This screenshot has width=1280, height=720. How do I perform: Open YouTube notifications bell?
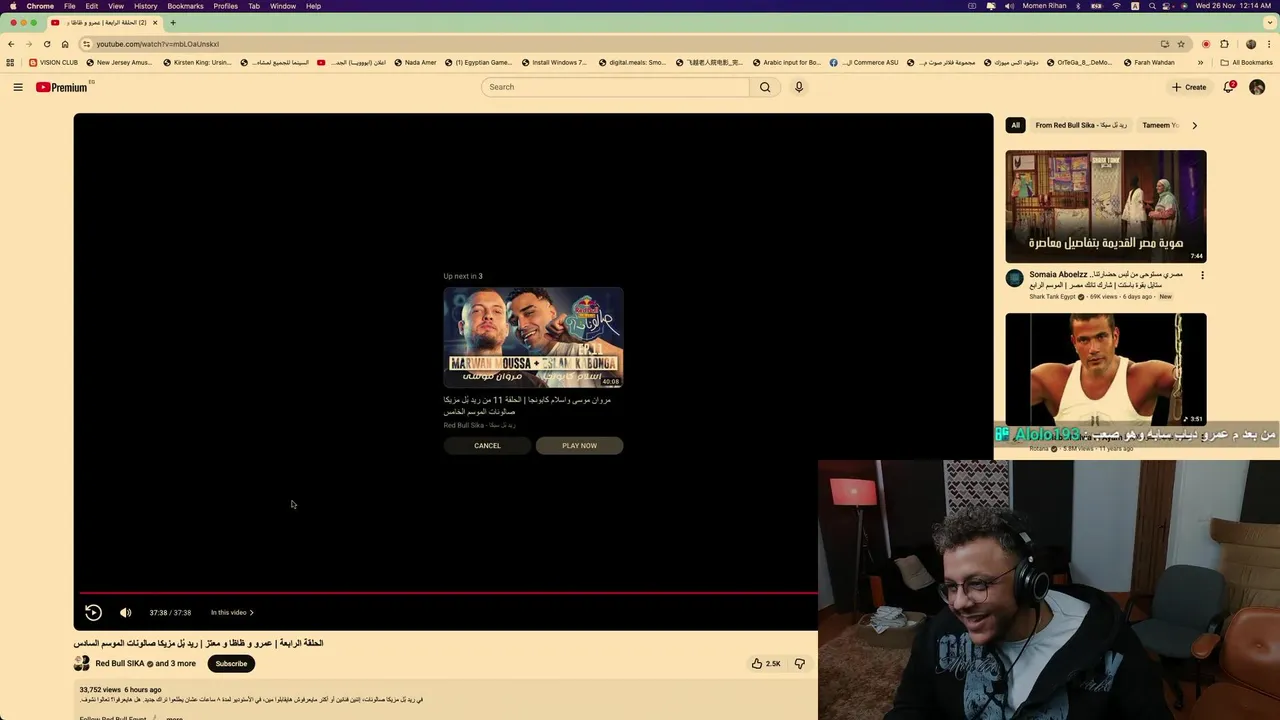coord(1229,87)
